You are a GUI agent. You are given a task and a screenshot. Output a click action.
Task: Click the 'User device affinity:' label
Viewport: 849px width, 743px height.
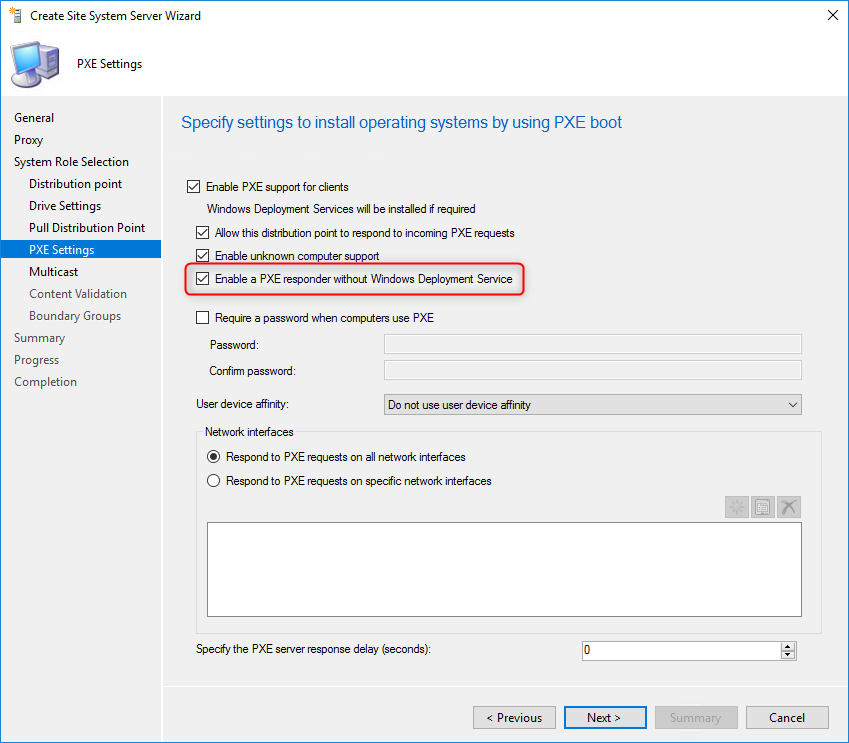pos(243,404)
